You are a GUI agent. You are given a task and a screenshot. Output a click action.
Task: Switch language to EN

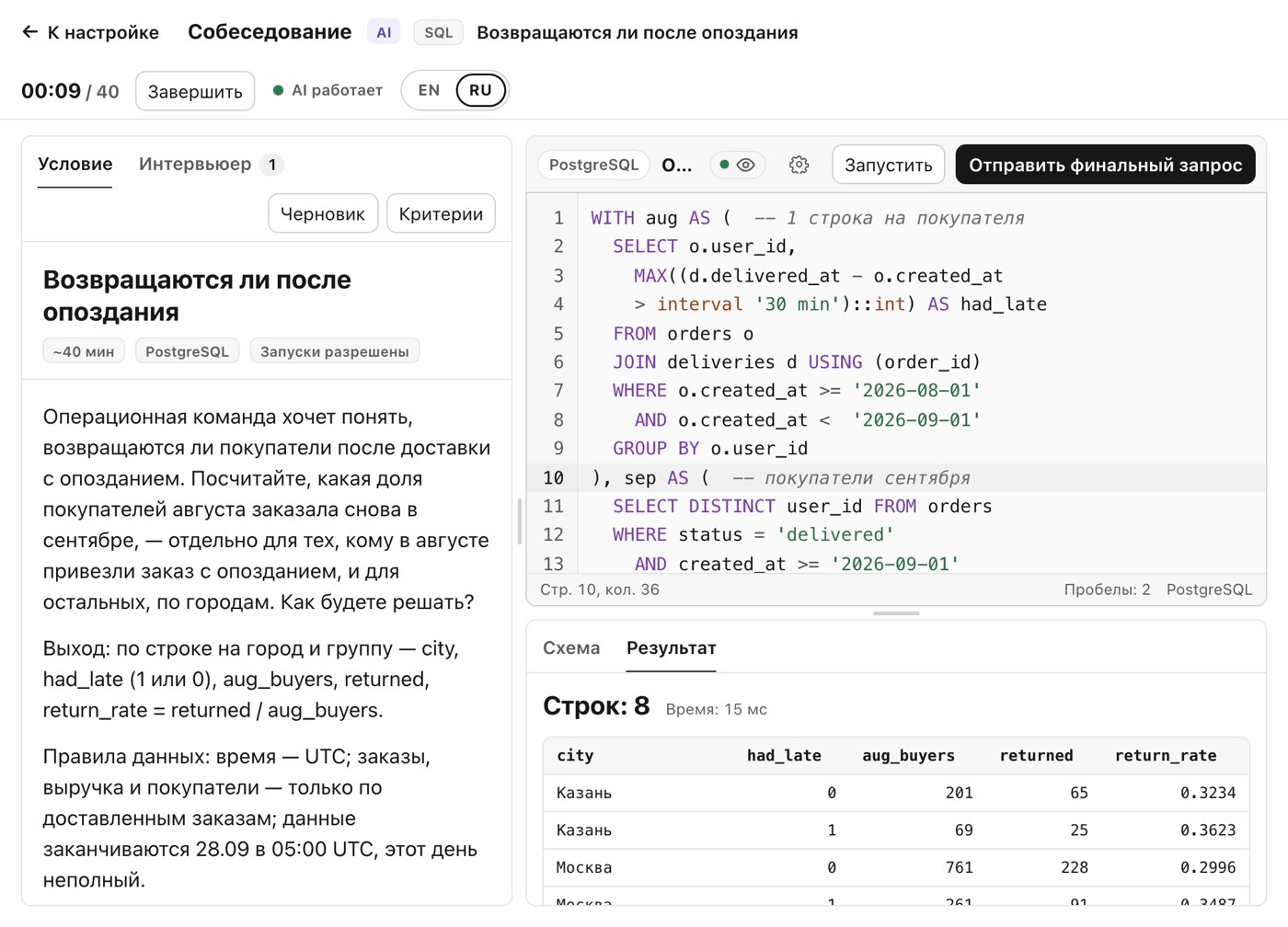pos(429,90)
